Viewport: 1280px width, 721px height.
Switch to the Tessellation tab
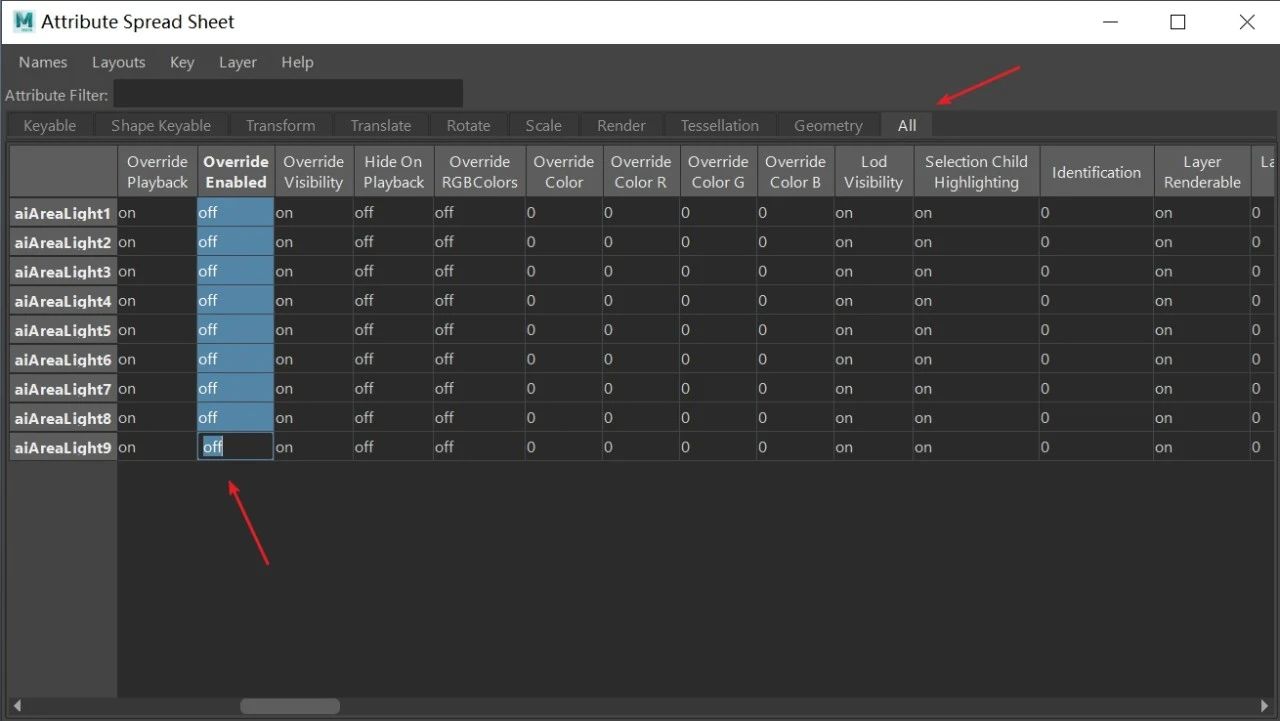click(x=720, y=125)
